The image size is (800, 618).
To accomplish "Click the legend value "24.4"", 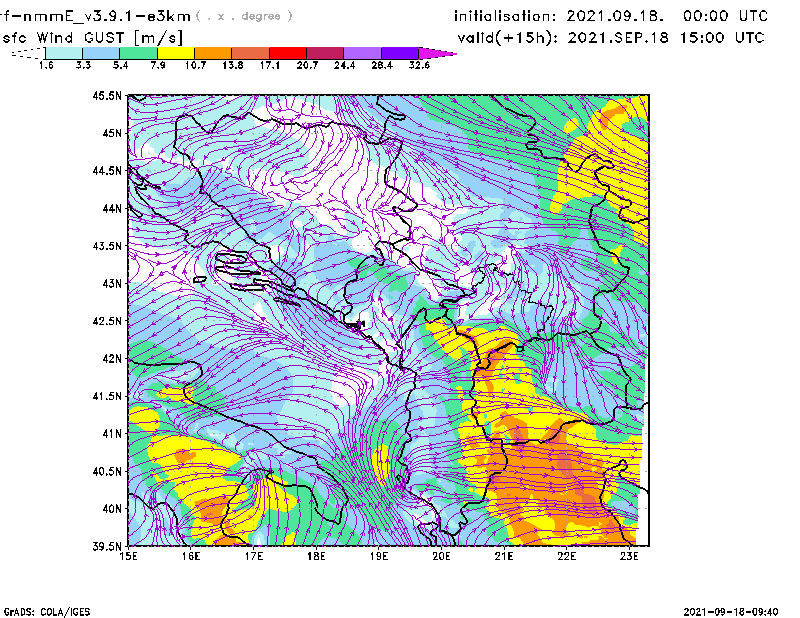I will click(x=344, y=65).
